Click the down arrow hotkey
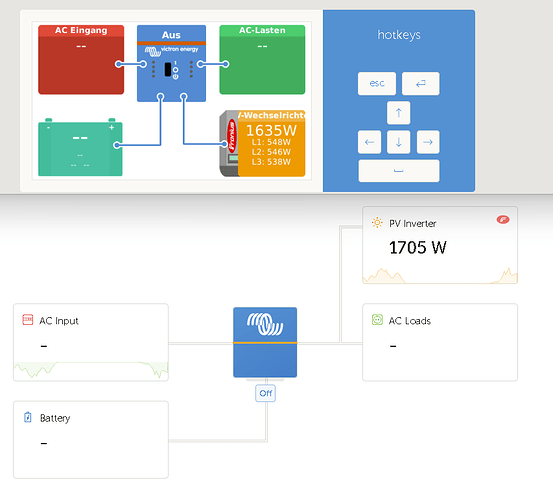Viewport: 553px width, 500px height. (399, 142)
